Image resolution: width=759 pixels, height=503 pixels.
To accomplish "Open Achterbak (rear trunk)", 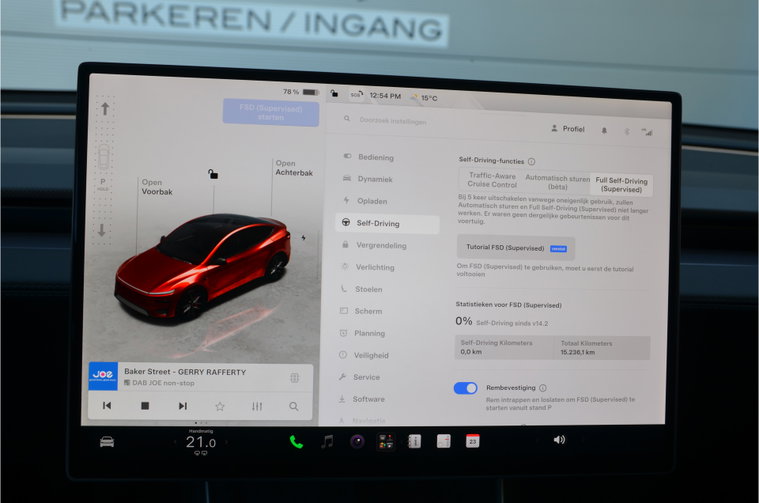I will tap(294, 168).
